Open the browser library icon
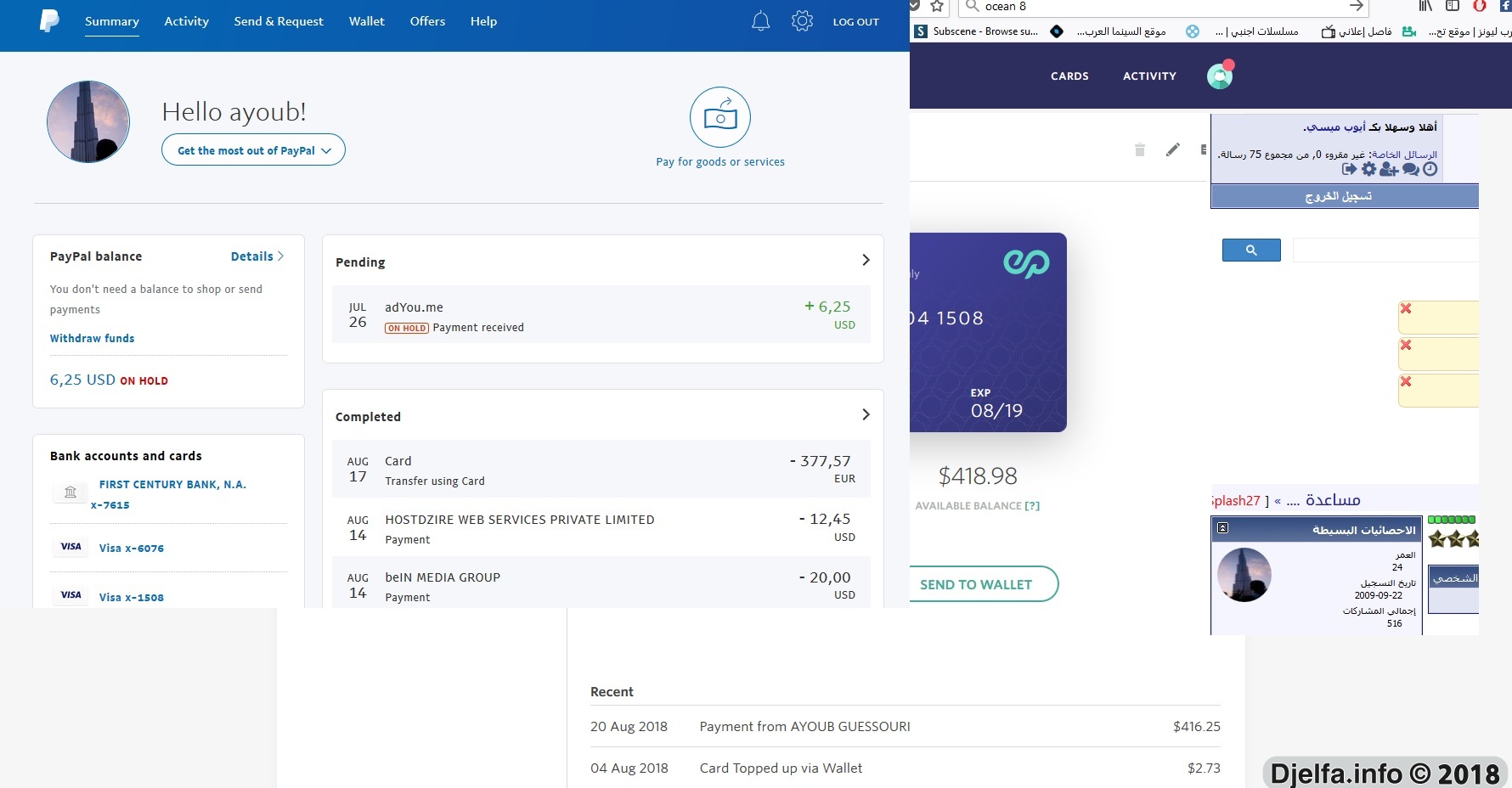Image resolution: width=1512 pixels, height=788 pixels. pos(1425,6)
